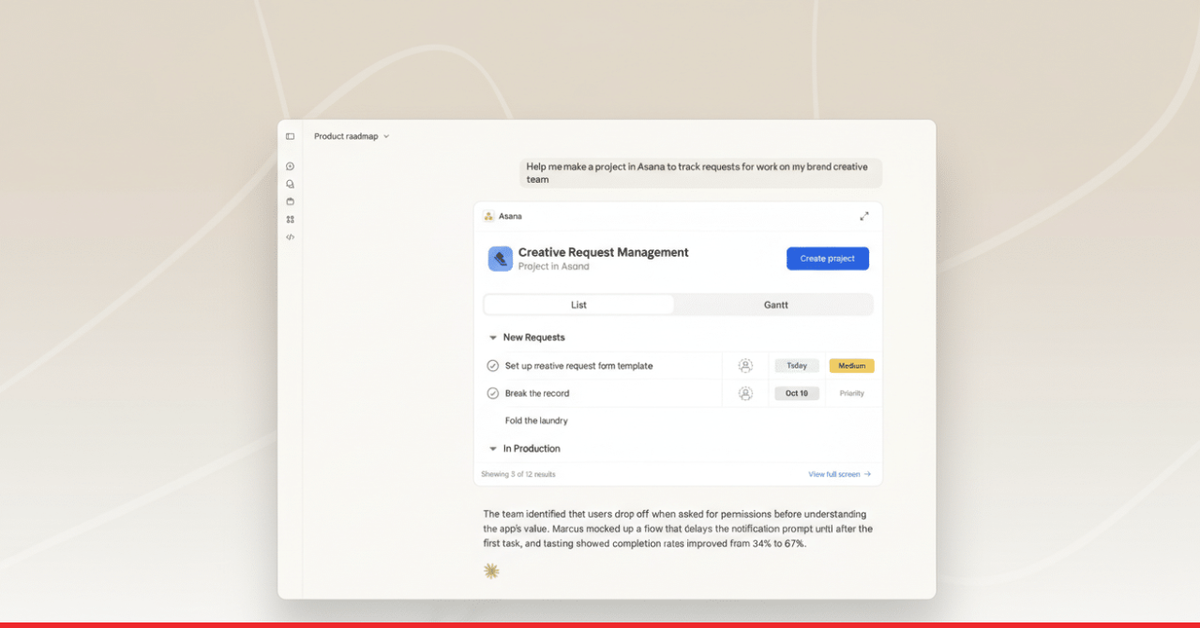Collapse the In Production section
Image resolution: width=1200 pixels, height=628 pixels.
492,448
